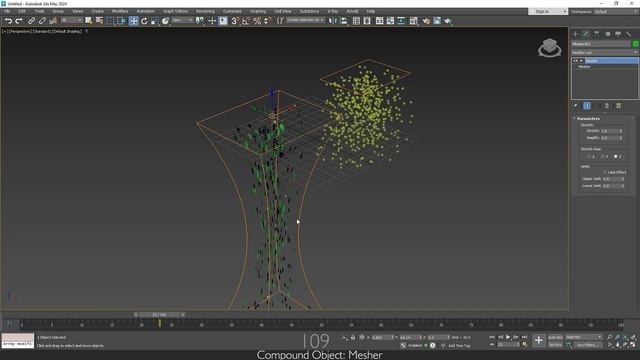The height and width of the screenshot is (360, 640).
Task: Activate the Select and Scale tool
Action: click(x=155, y=20)
